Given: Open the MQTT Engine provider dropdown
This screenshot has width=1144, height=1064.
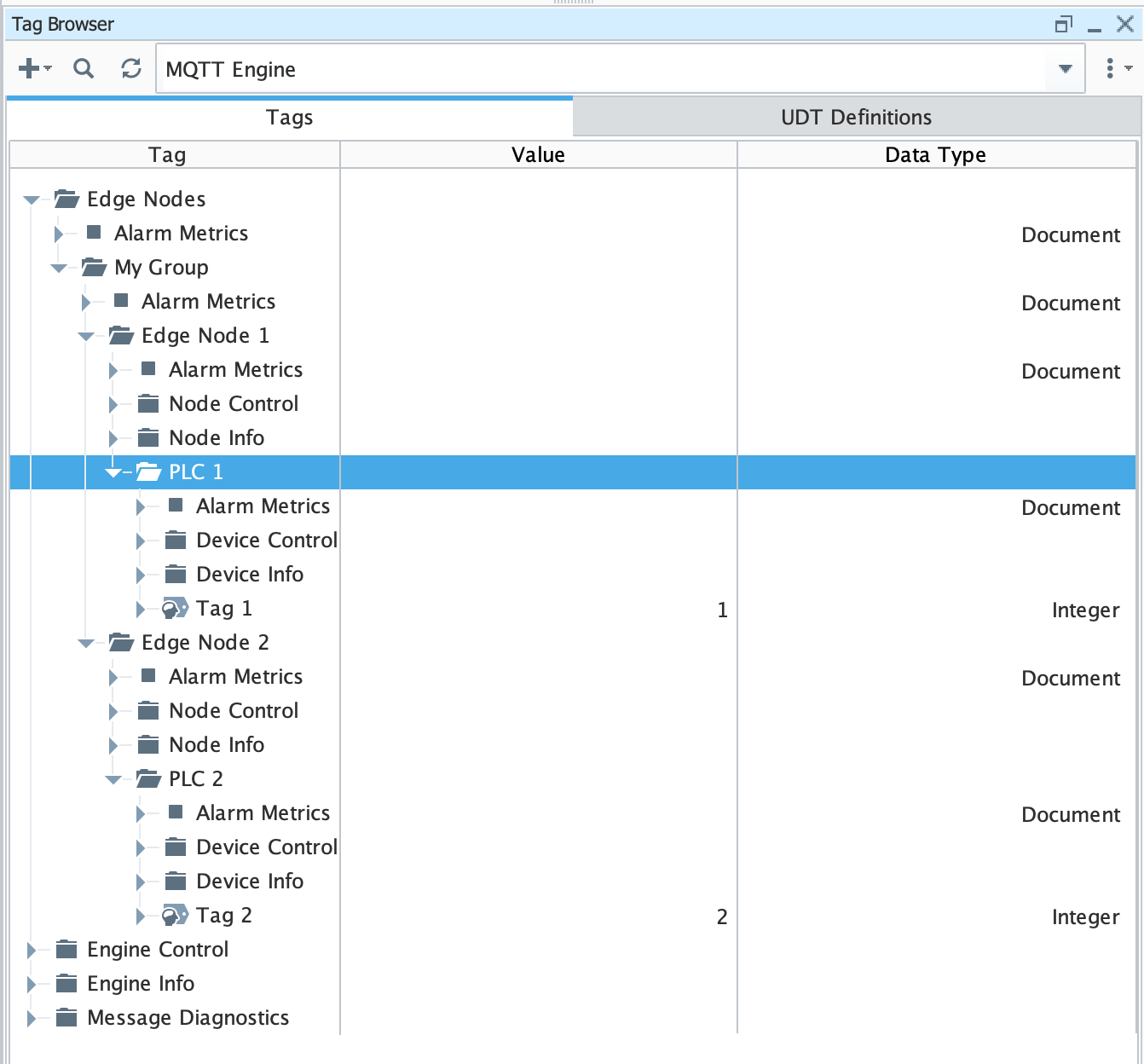Looking at the screenshot, I should (1065, 69).
